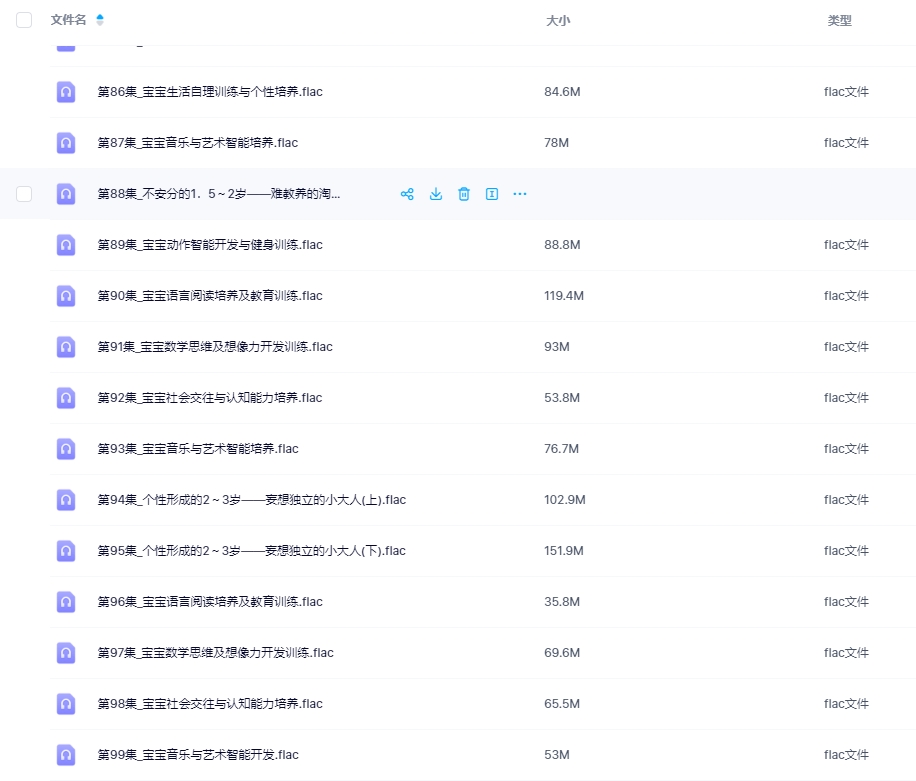Click flac文件 type in 第95集 row
This screenshot has width=916, height=781.
846,550
